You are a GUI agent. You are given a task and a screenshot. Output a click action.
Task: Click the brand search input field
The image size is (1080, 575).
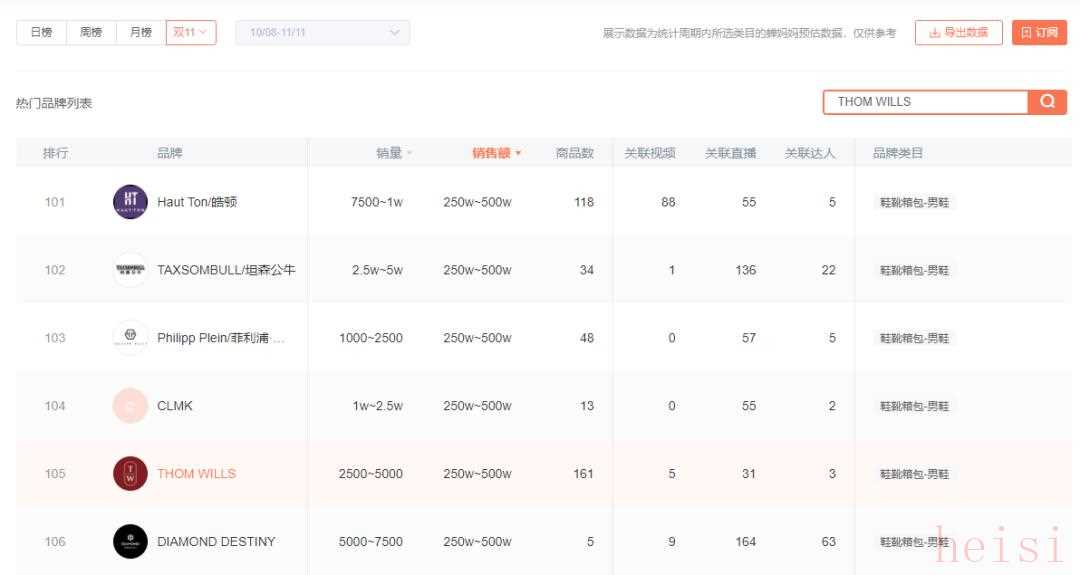[925, 101]
